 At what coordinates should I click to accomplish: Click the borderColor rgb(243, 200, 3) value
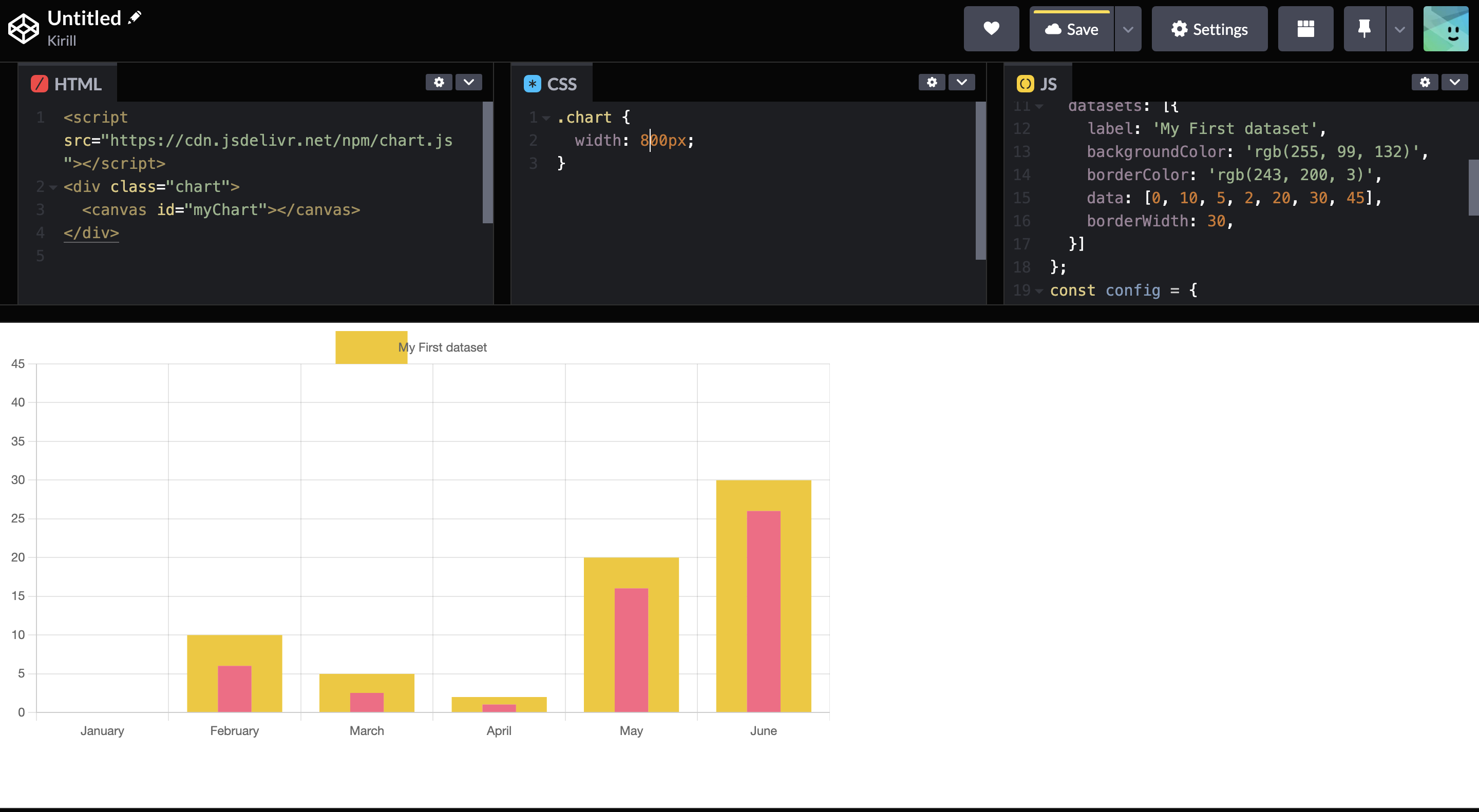pyautogui.click(x=1290, y=175)
